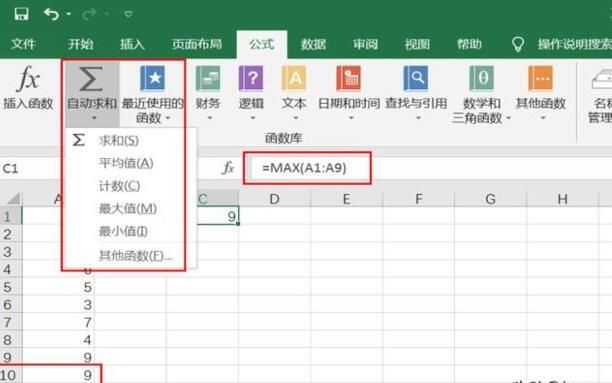612x383 pixels.
Task: Open the Customize Quick Access Toolbar dropdown
Action: pyautogui.click(x=128, y=14)
